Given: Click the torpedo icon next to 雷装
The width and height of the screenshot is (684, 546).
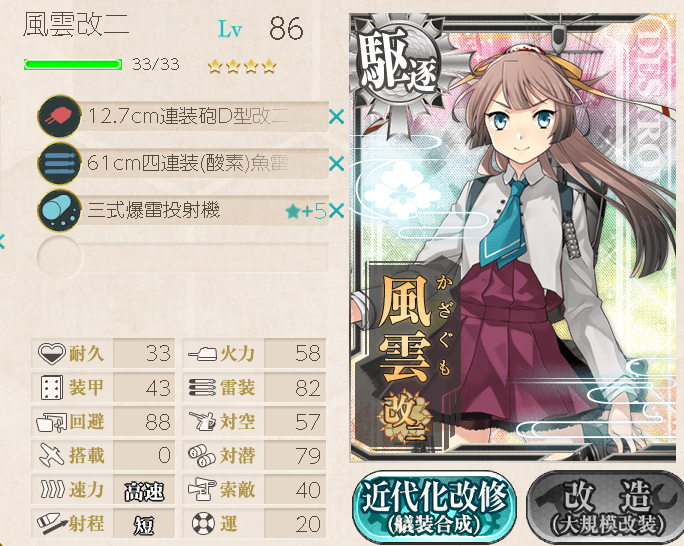Looking at the screenshot, I should pos(202,387).
